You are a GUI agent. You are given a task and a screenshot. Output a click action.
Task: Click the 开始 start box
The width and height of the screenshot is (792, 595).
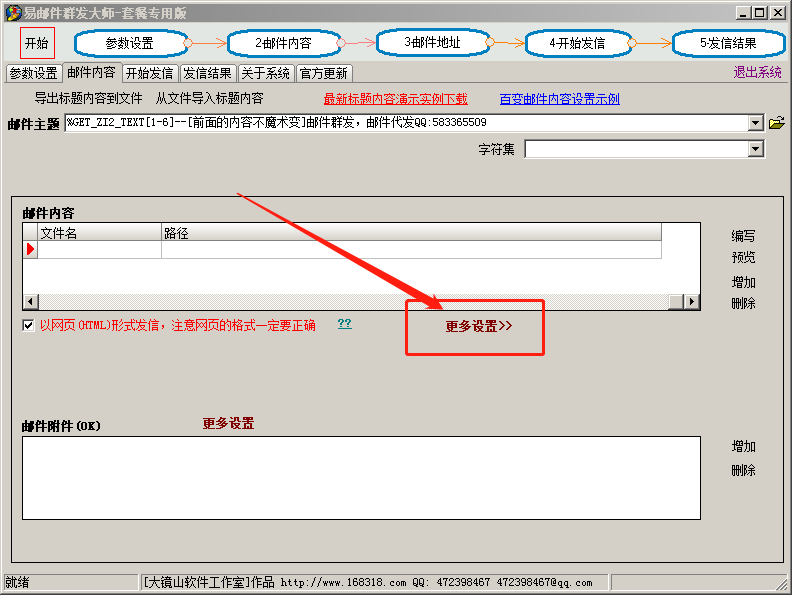pyautogui.click(x=37, y=43)
